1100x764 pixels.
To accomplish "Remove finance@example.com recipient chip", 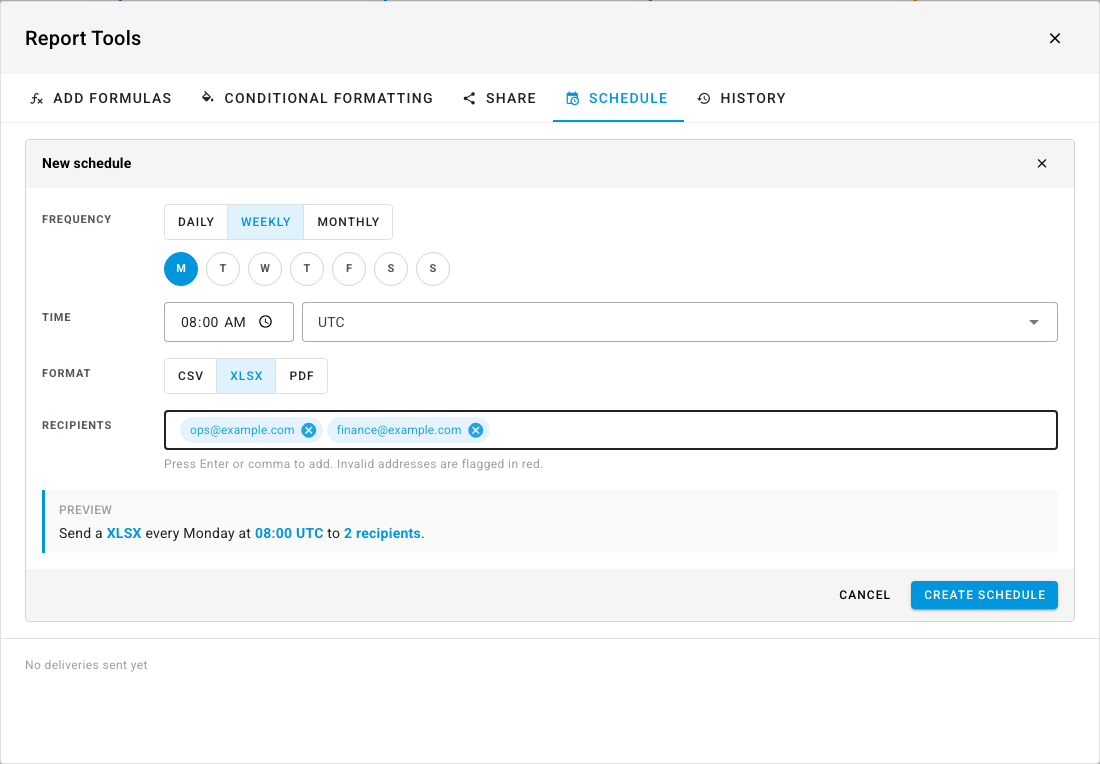I will pos(476,430).
